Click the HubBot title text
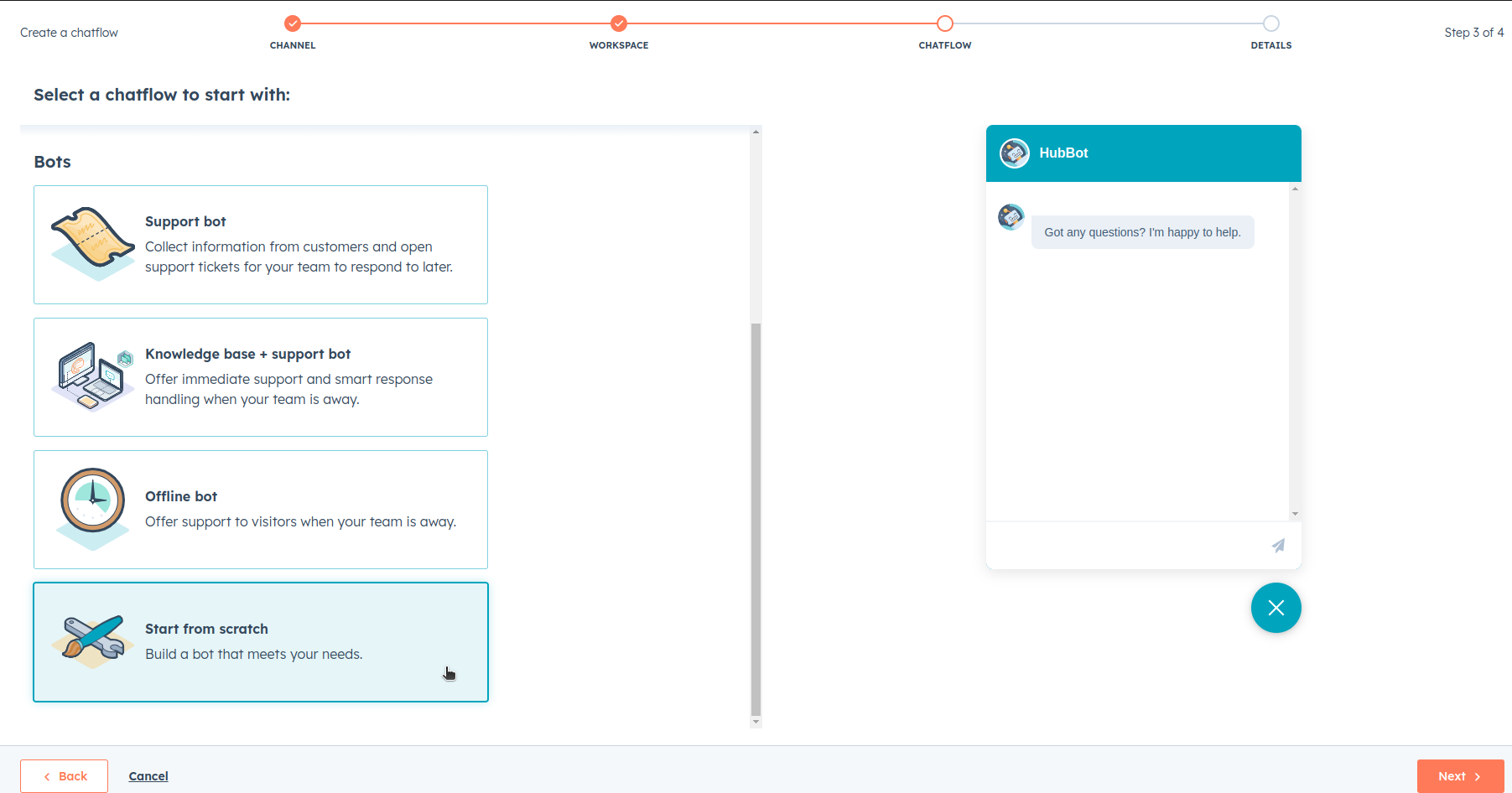This screenshot has width=1512, height=793. 1063,153
